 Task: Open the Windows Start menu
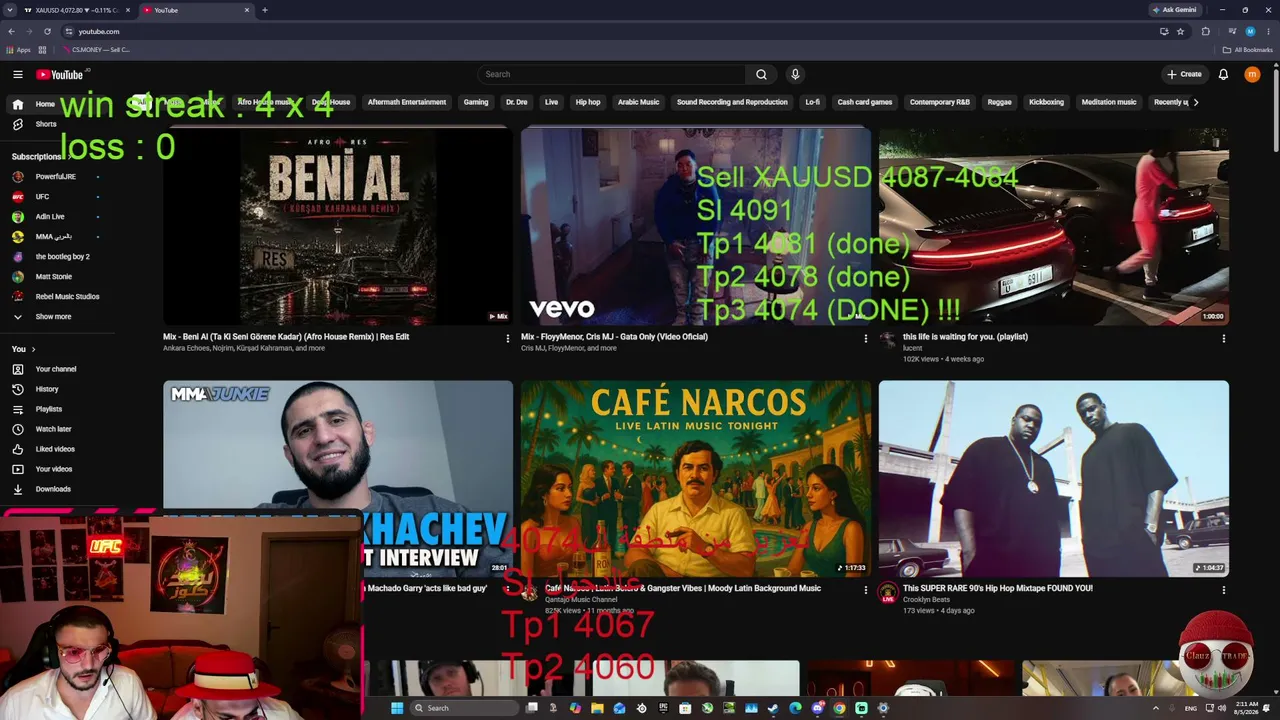397,708
